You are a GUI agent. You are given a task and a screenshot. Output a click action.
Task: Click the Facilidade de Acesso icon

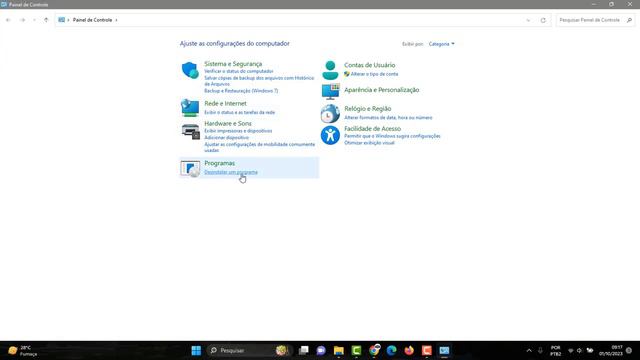coord(330,135)
